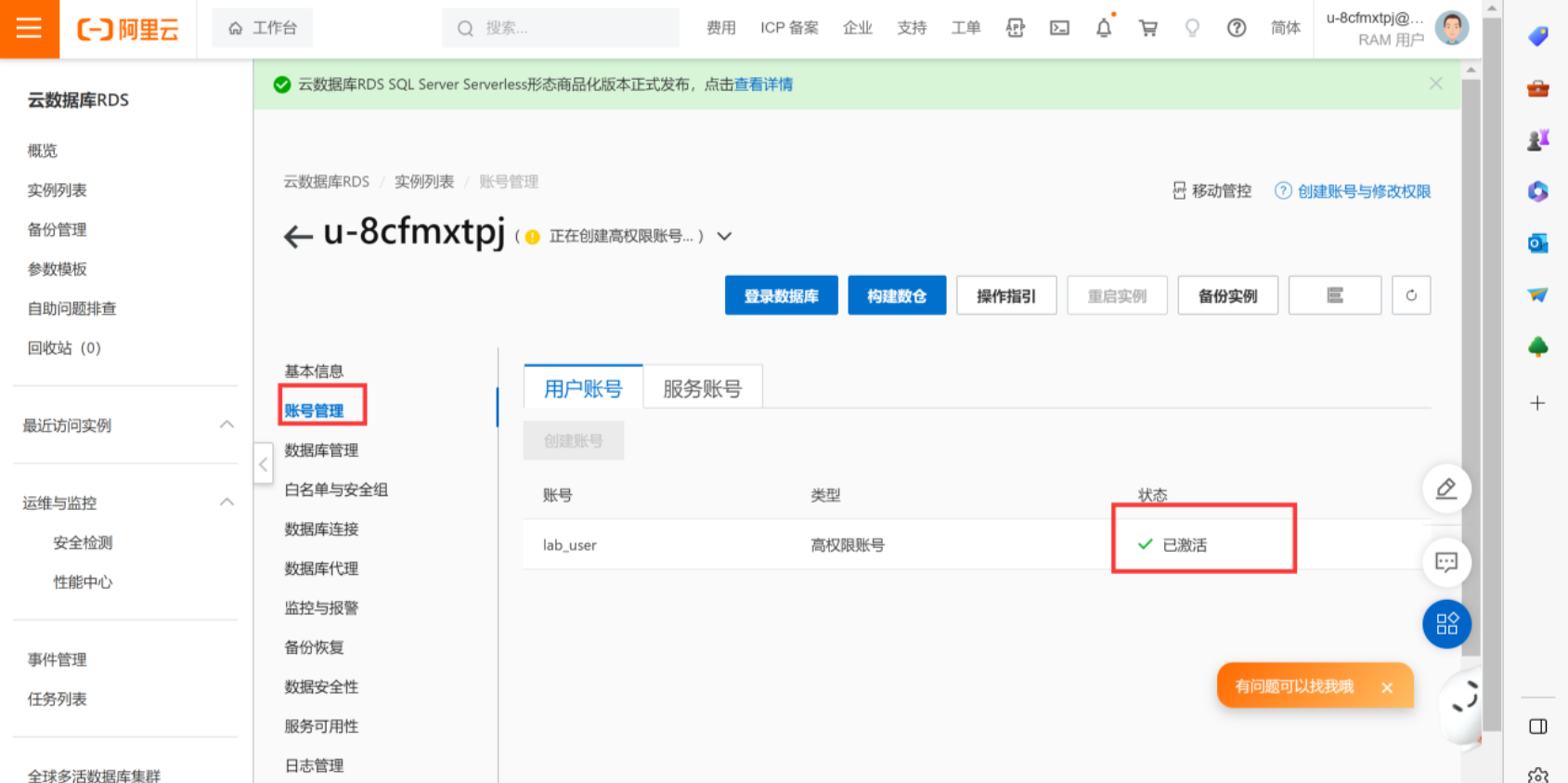Collapse the instance menu side handle
Image resolution: width=1568 pixels, height=783 pixels.
click(x=263, y=463)
